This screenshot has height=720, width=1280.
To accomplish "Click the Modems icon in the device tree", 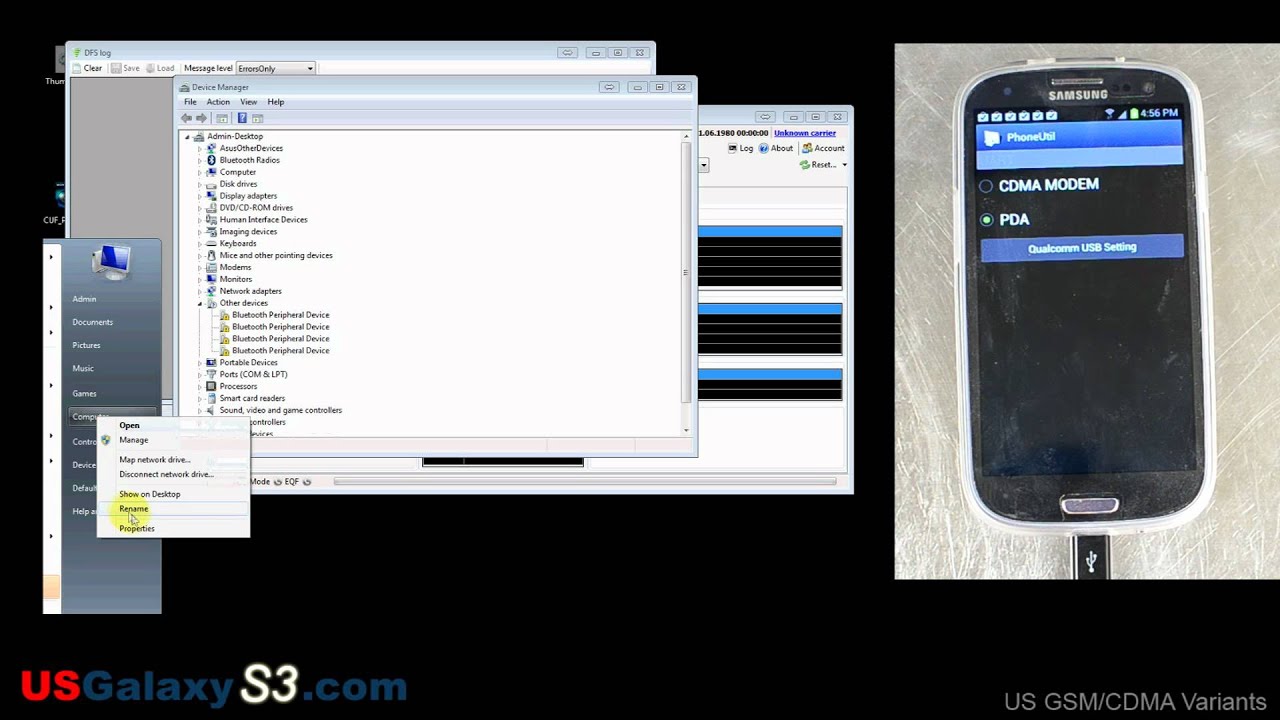I will pyautogui.click(x=211, y=267).
